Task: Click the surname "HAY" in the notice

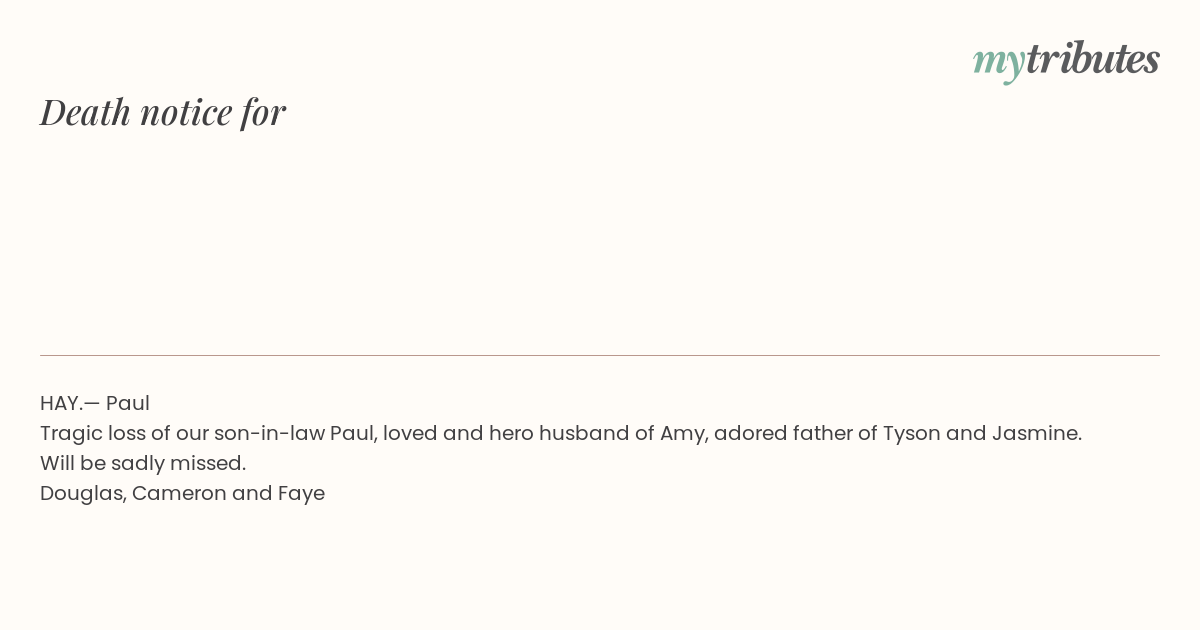Action: click(60, 403)
